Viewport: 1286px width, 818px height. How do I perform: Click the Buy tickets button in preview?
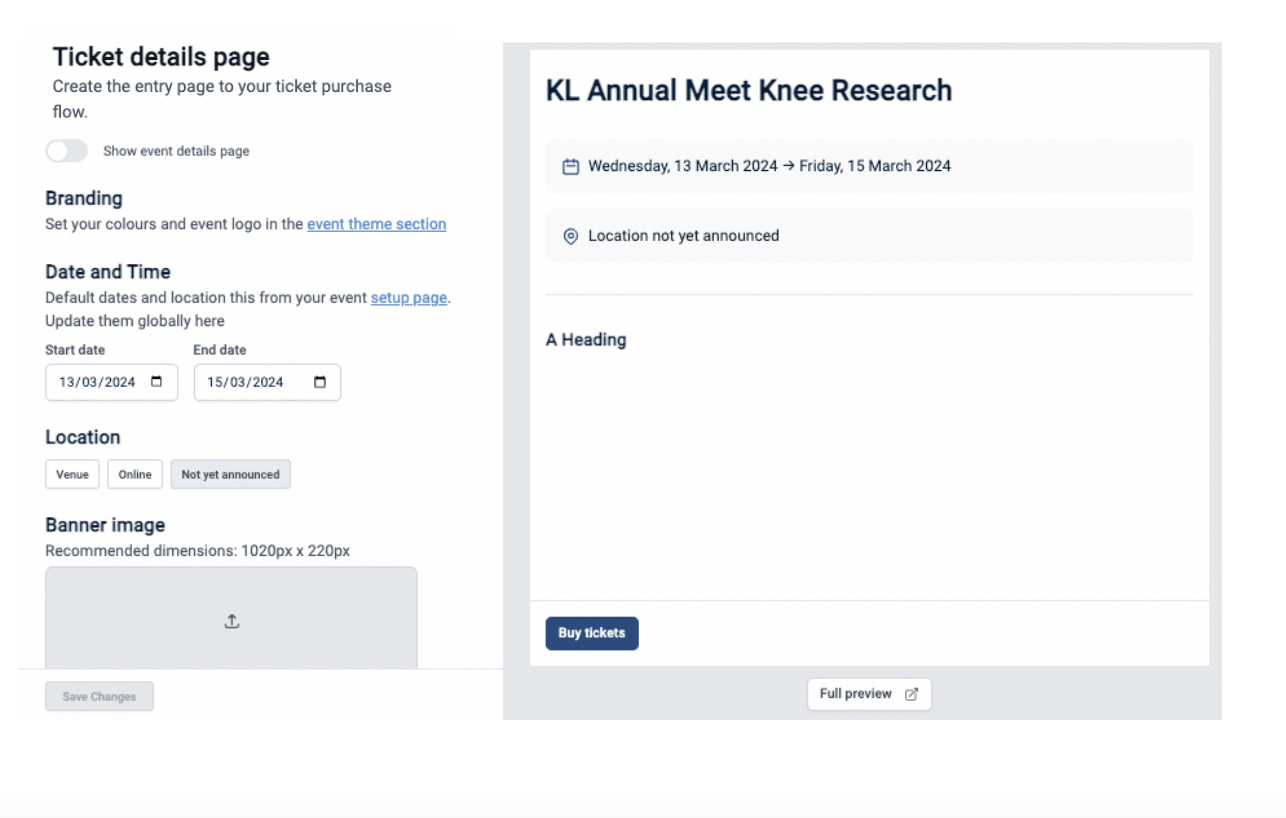(592, 633)
